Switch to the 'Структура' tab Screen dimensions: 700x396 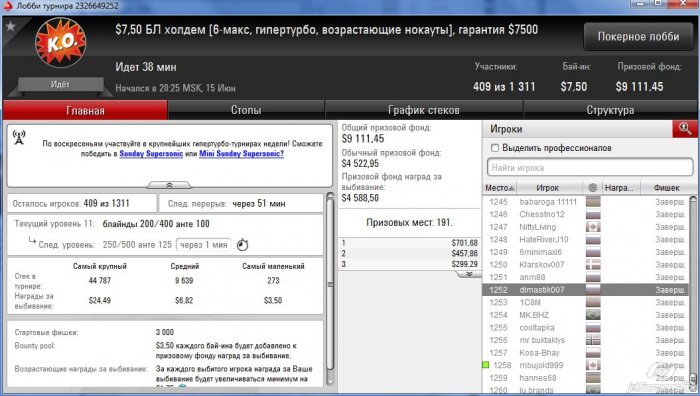[610, 110]
